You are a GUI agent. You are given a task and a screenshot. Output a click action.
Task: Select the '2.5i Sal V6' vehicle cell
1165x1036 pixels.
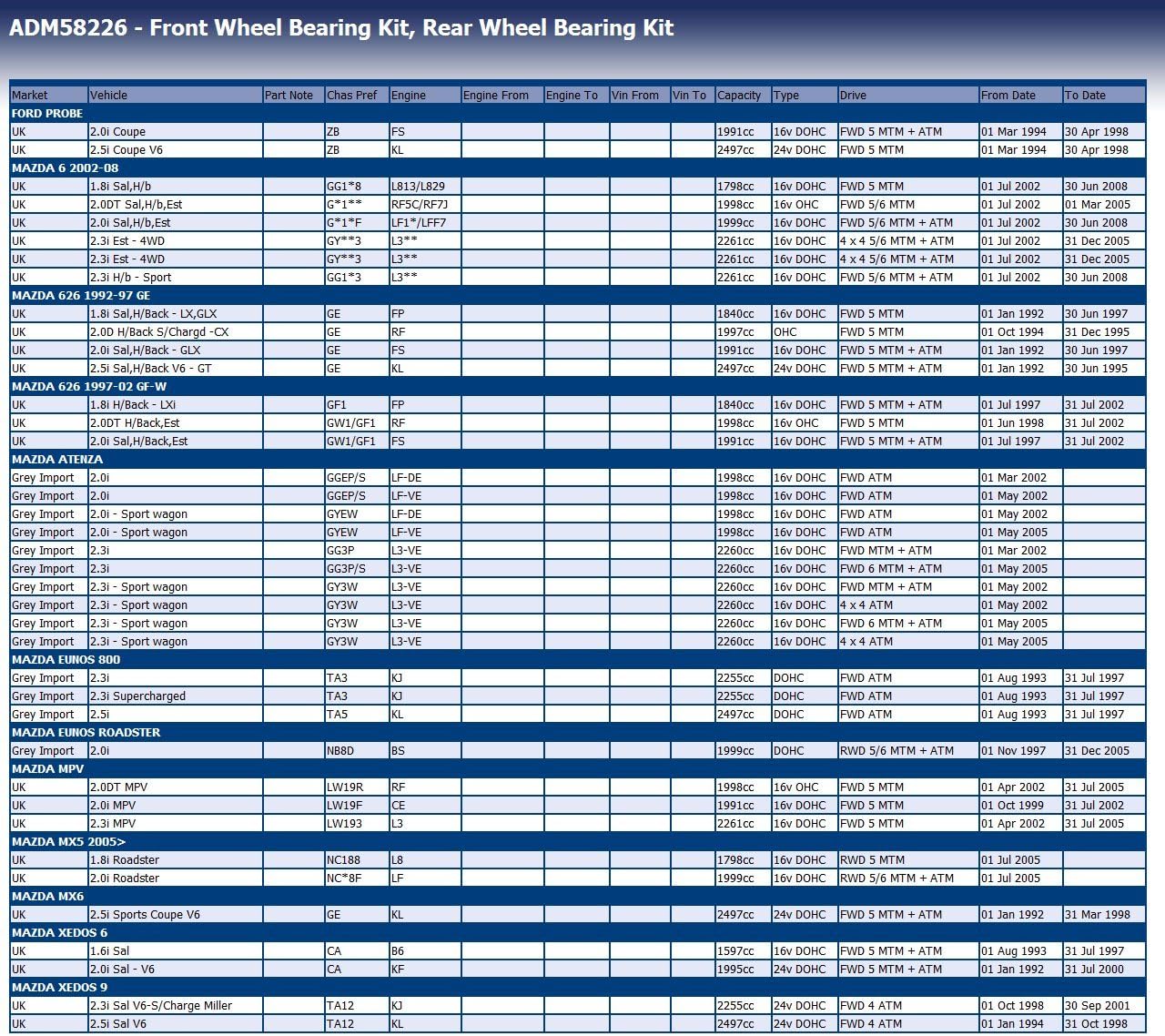(x=176, y=1023)
